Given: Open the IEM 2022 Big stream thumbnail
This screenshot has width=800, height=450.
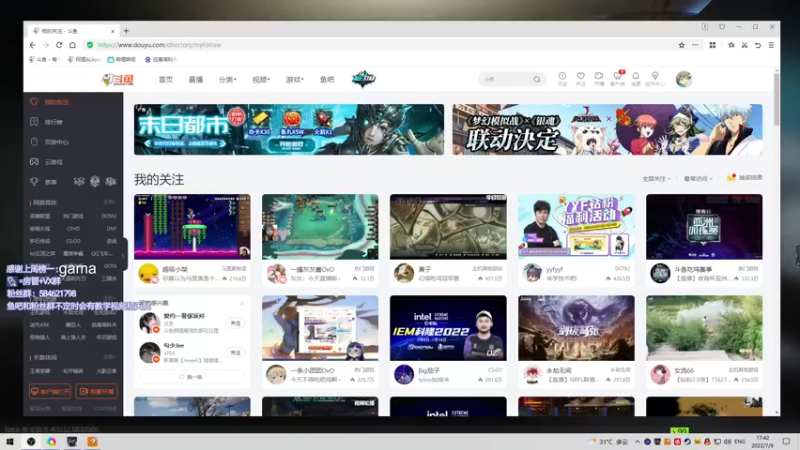Looking at the screenshot, I should [x=448, y=328].
